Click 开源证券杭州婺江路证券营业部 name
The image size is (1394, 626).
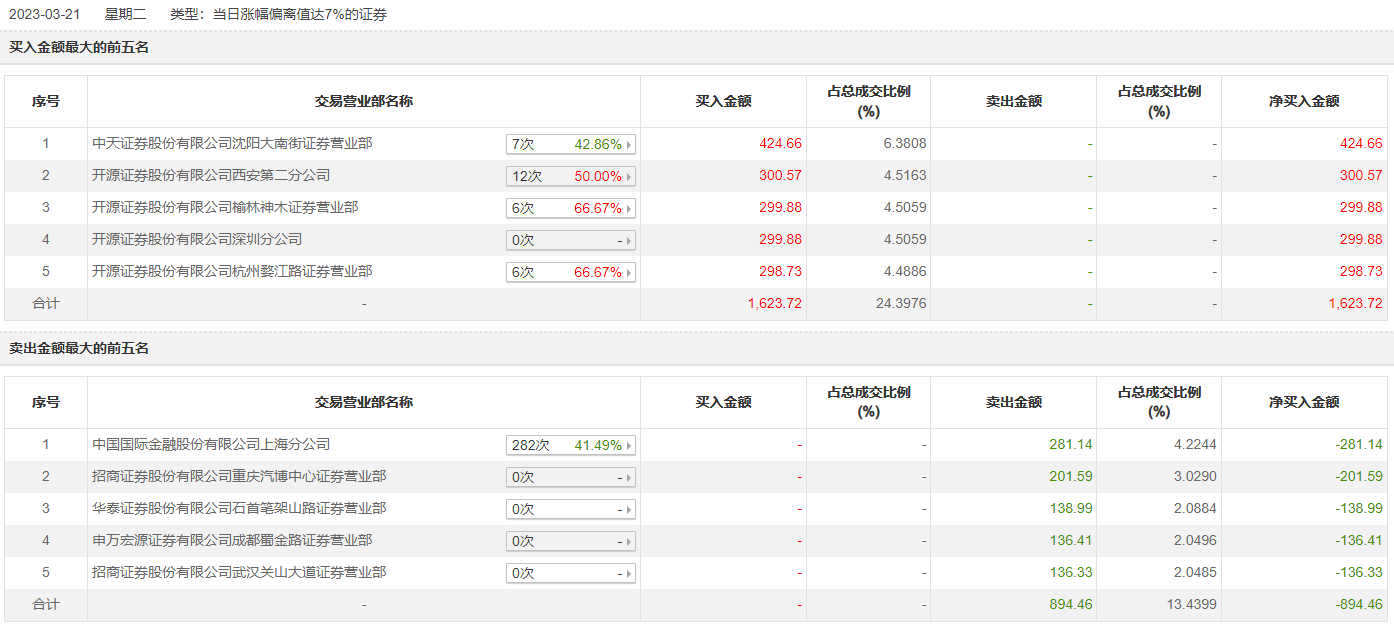click(232, 272)
